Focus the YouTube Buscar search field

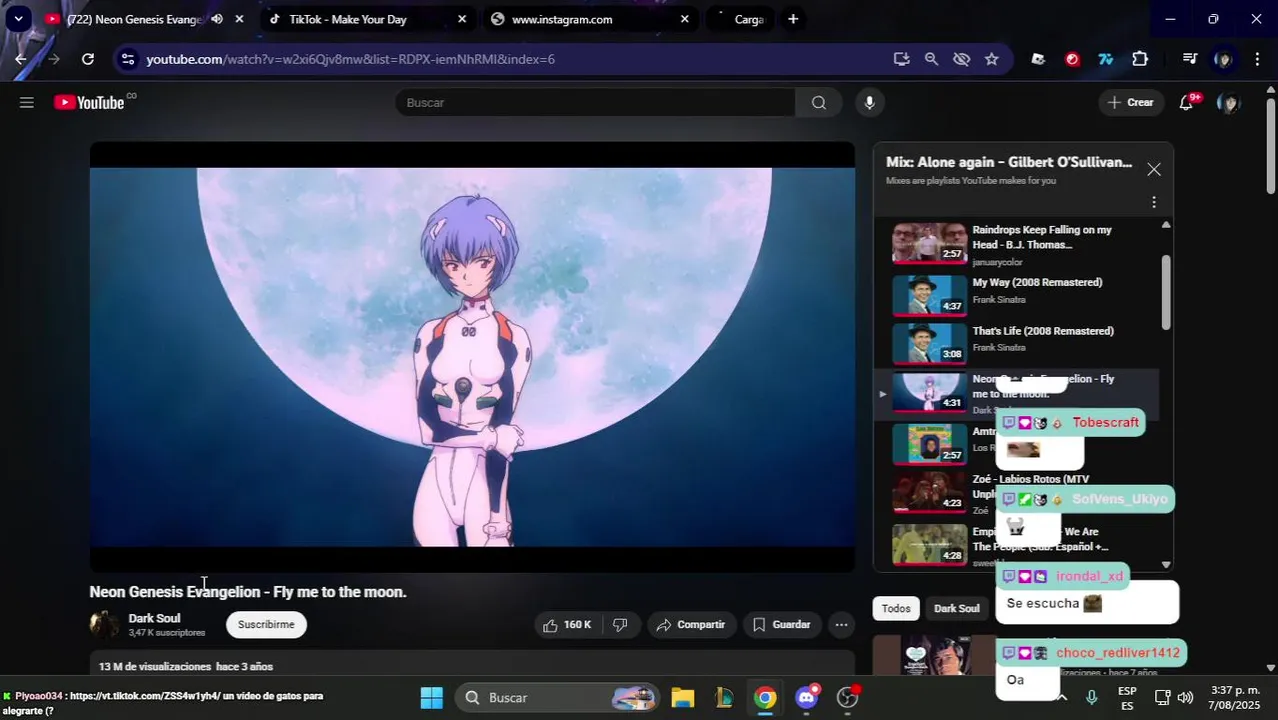[x=596, y=102]
